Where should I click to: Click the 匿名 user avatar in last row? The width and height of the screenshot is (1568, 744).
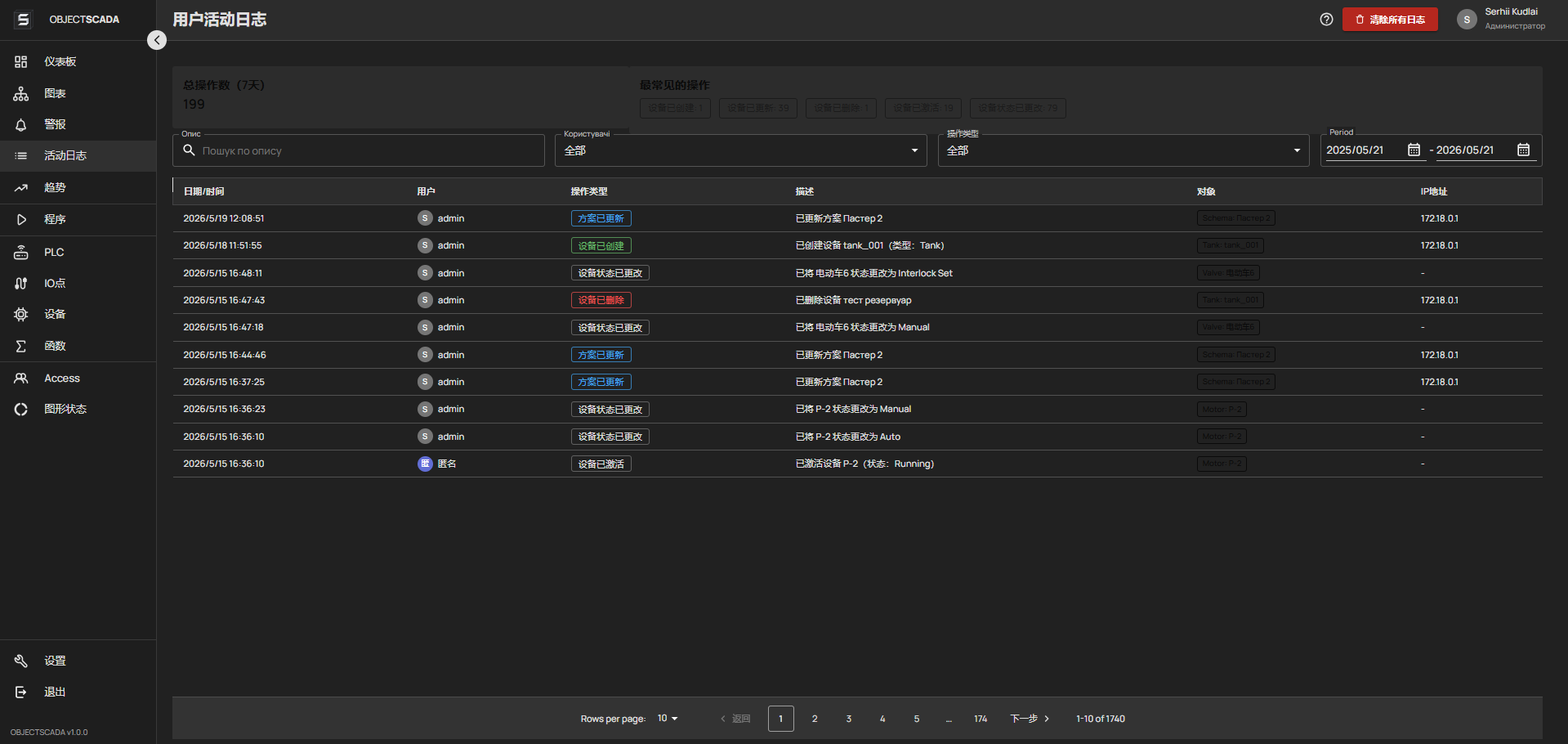(425, 464)
